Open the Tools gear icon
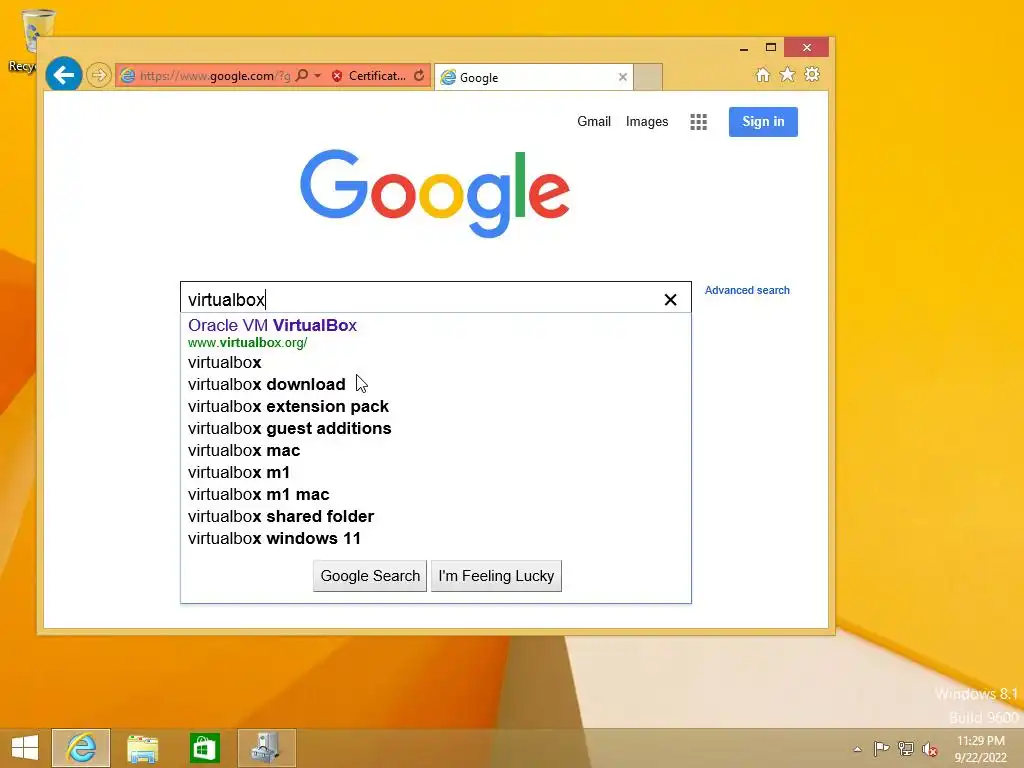Viewport: 1024px width, 768px height. tap(812, 74)
